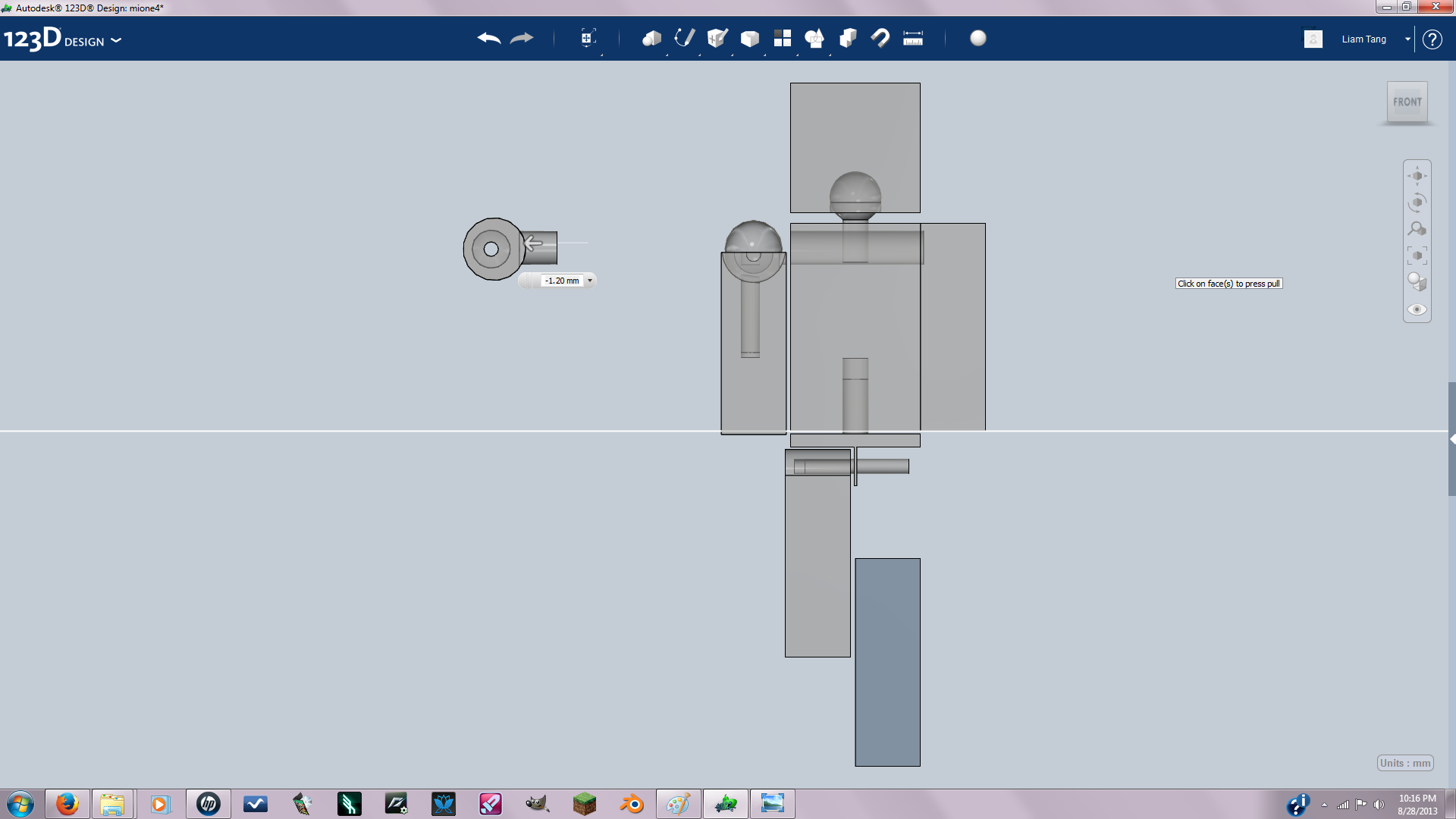Expand the side panel arrow at right edge

pyautogui.click(x=1451, y=439)
